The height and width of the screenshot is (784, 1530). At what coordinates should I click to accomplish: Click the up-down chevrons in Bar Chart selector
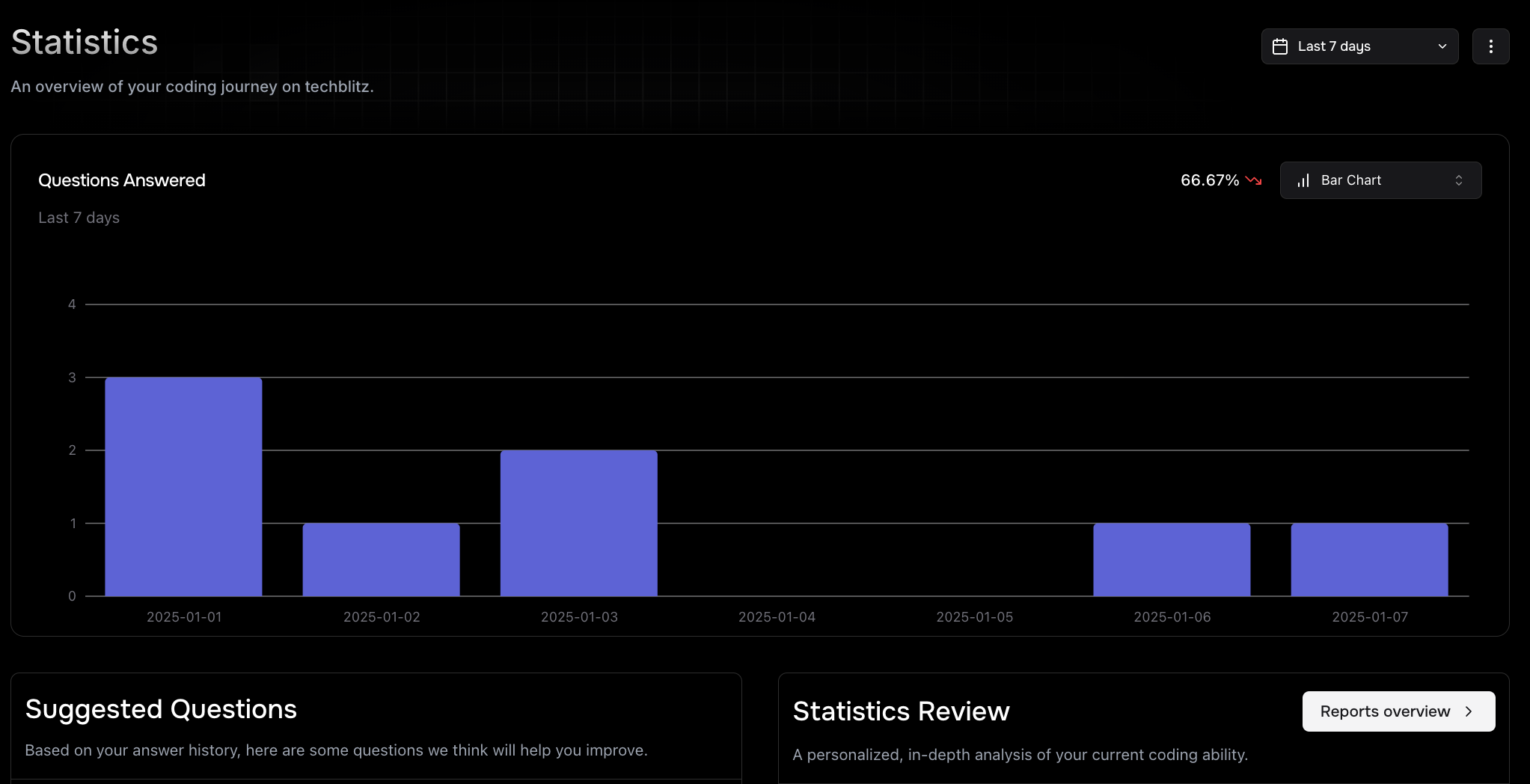click(x=1458, y=180)
